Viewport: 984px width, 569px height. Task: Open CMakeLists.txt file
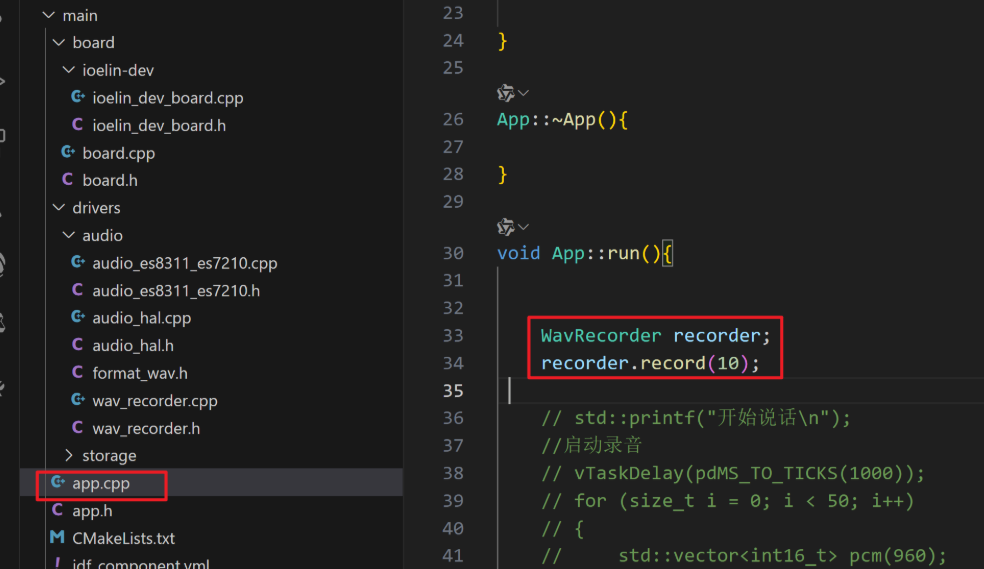[123, 538]
